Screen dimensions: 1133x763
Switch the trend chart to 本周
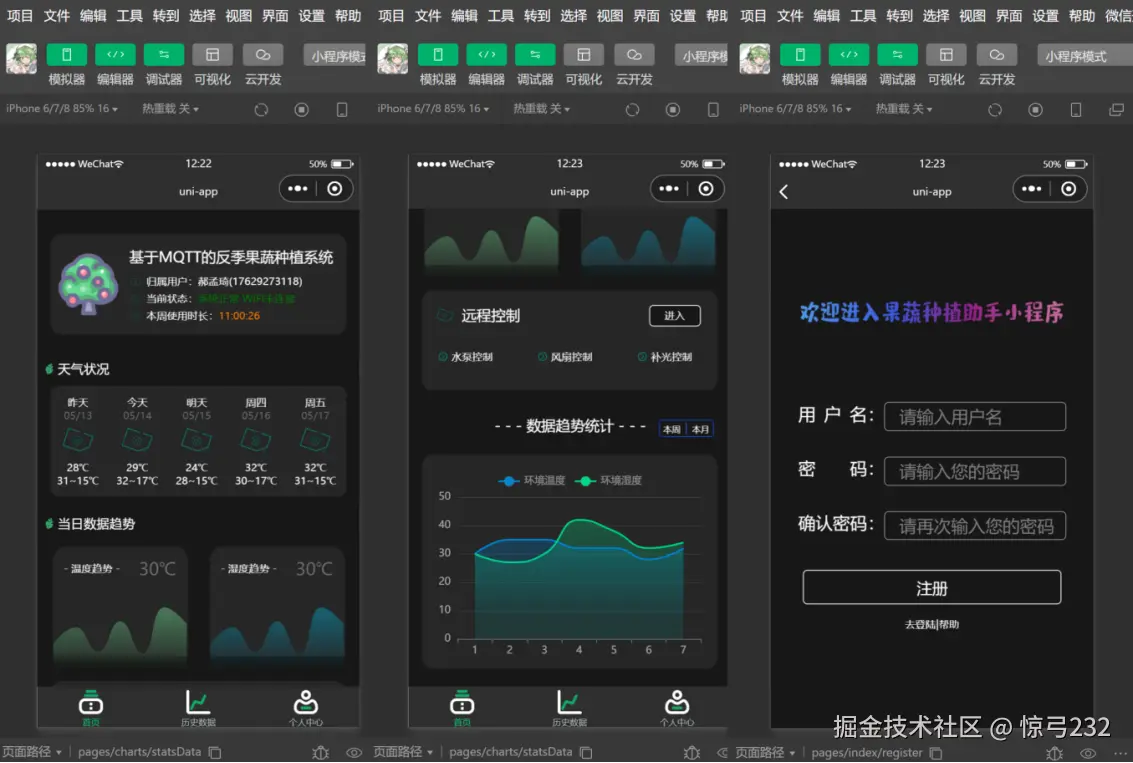[672, 429]
